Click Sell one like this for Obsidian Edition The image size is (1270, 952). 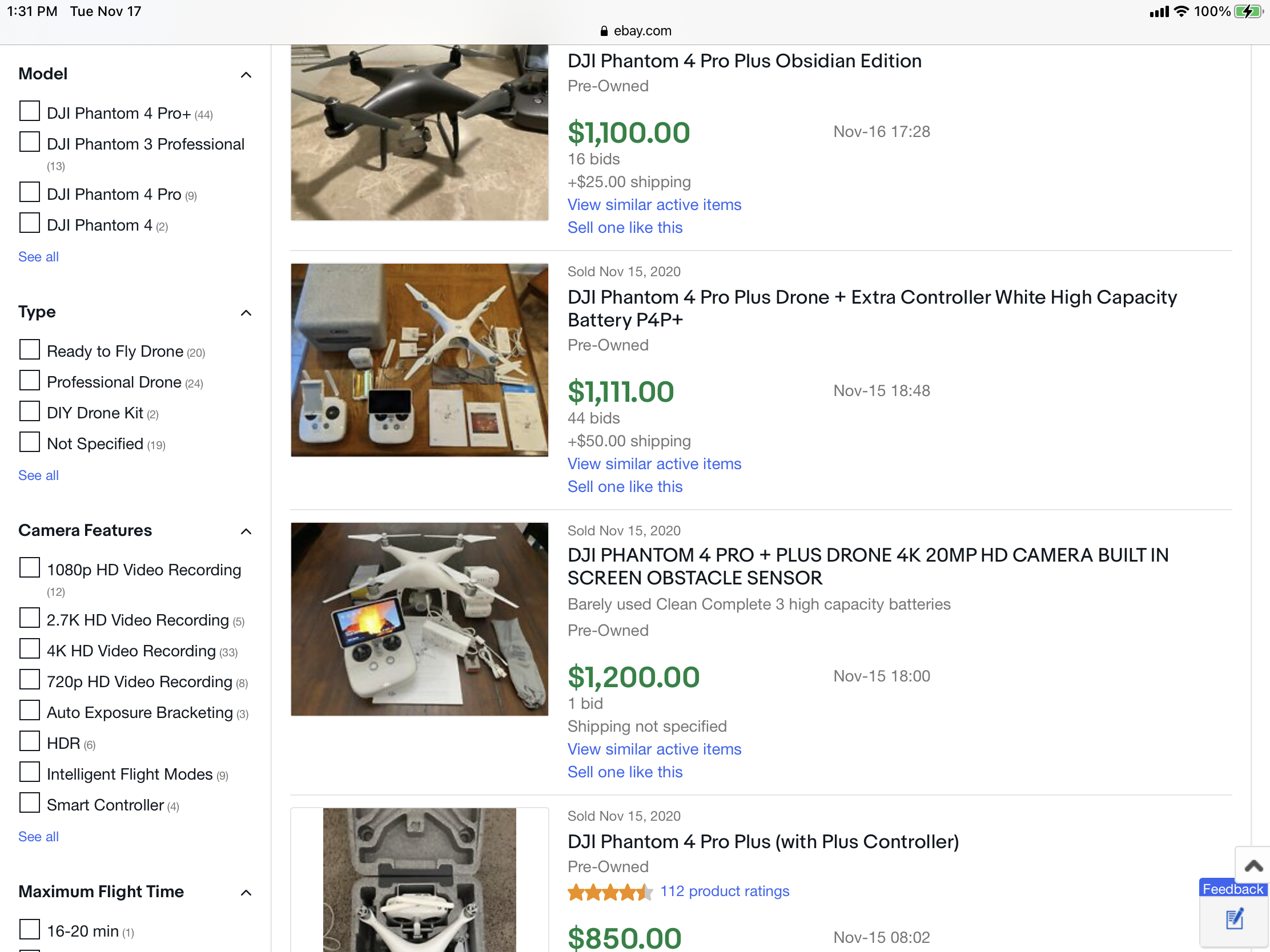point(625,228)
